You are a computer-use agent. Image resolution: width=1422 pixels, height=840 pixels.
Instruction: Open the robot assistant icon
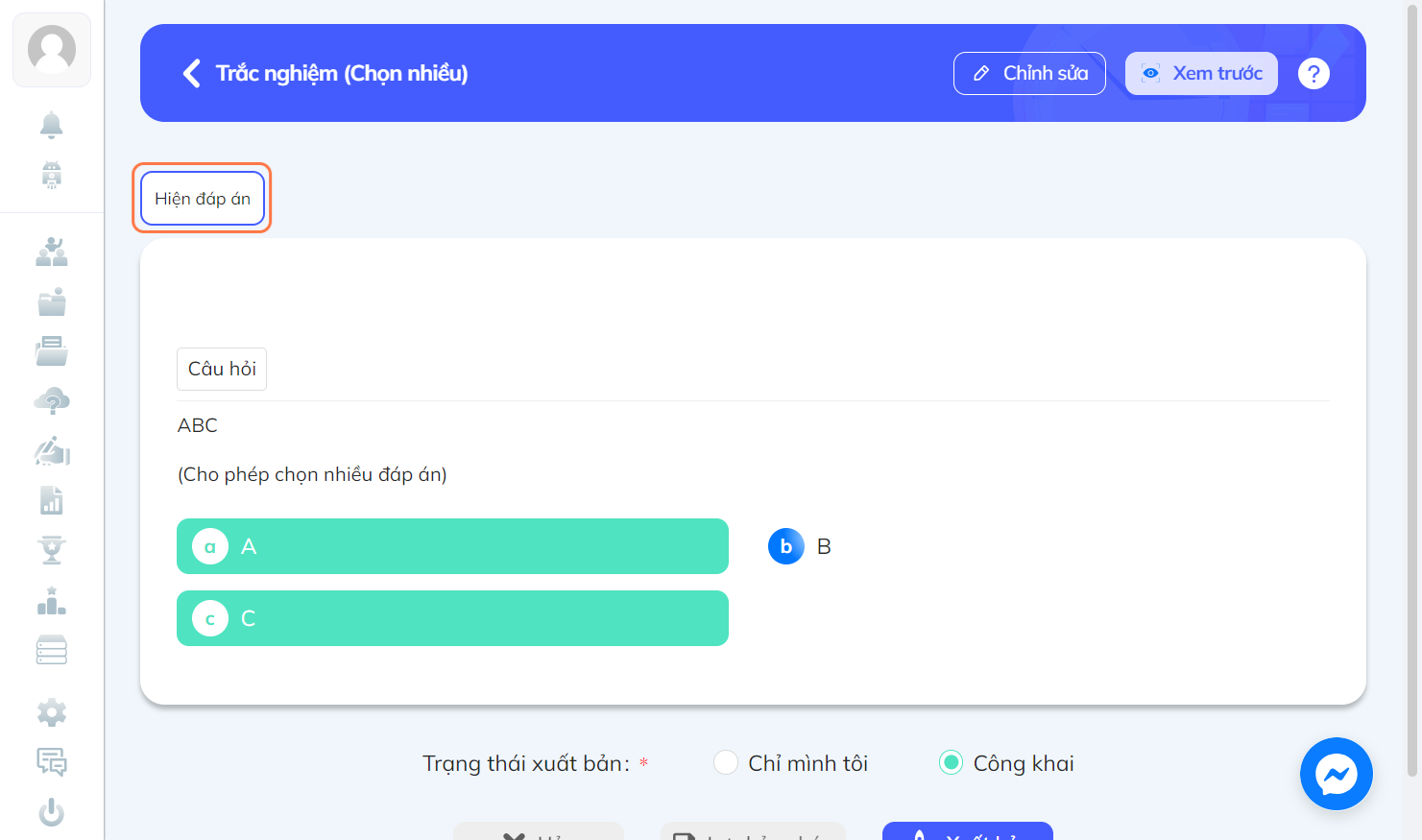pyautogui.click(x=52, y=175)
